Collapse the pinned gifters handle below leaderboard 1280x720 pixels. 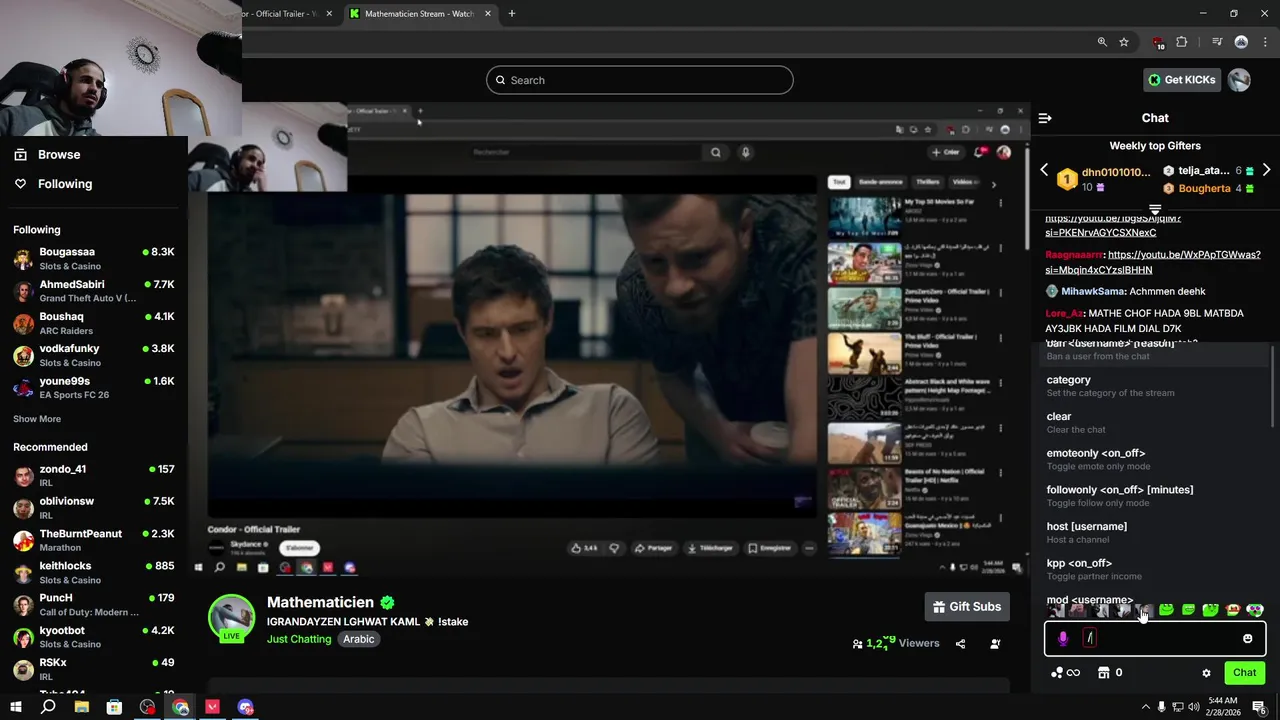1155,210
